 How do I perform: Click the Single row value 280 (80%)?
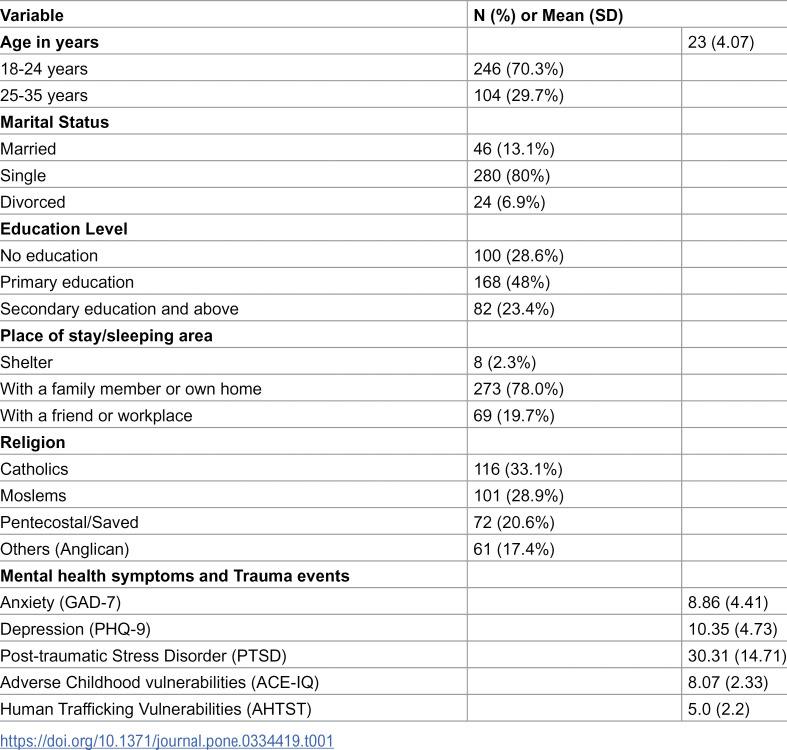tap(511, 176)
